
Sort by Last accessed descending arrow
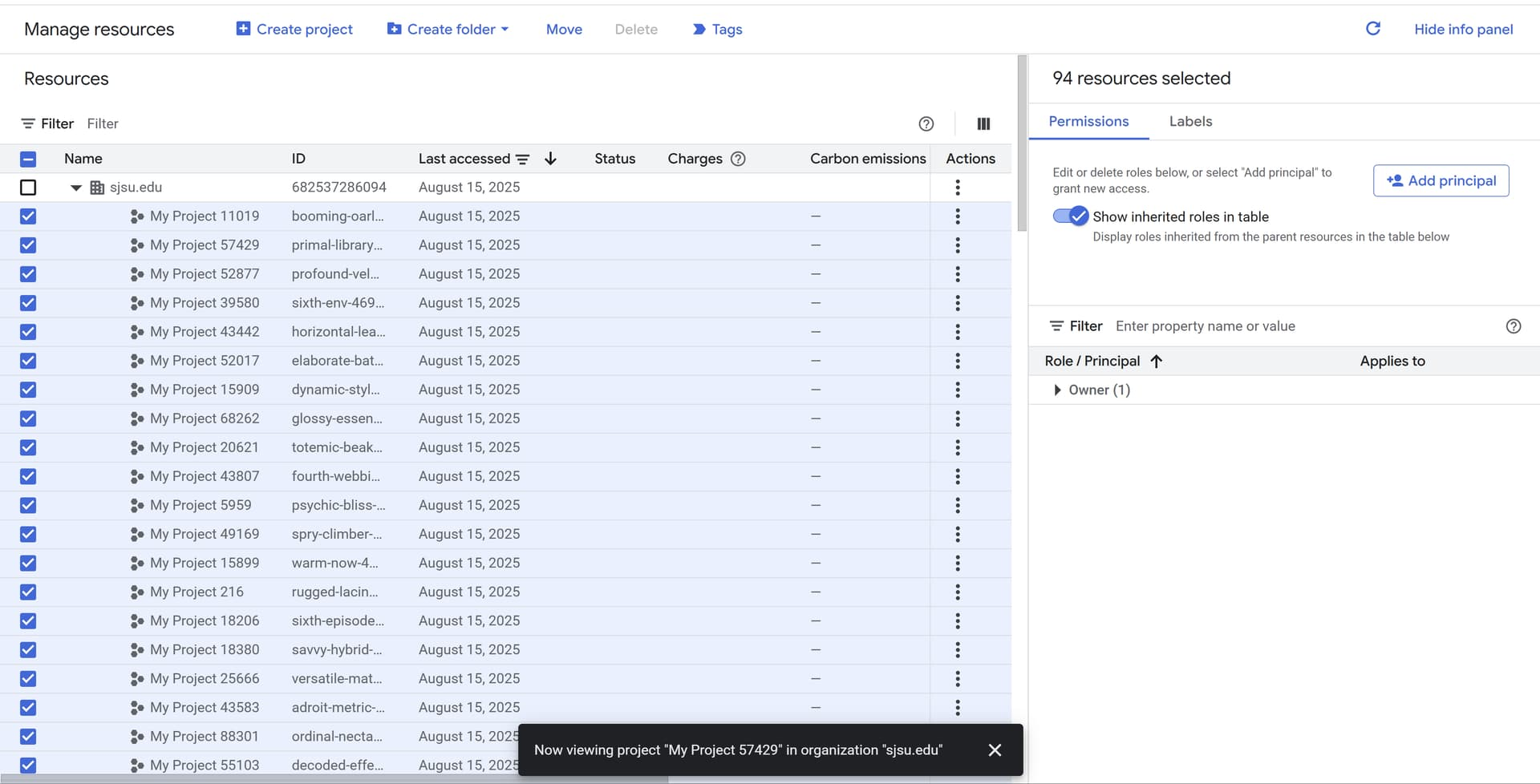coord(550,159)
